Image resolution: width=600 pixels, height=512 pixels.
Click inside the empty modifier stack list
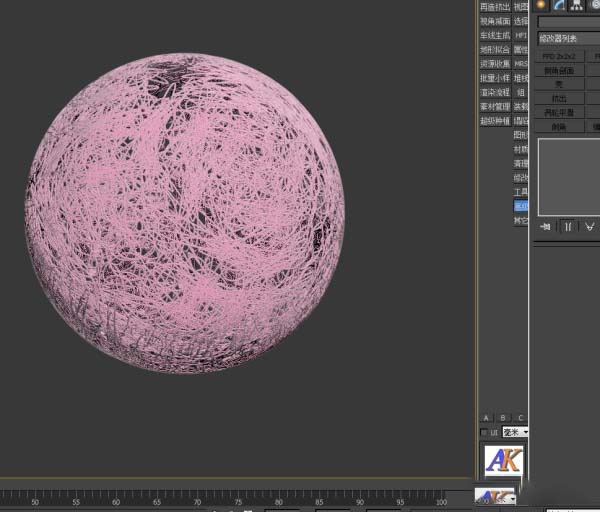[569, 177]
